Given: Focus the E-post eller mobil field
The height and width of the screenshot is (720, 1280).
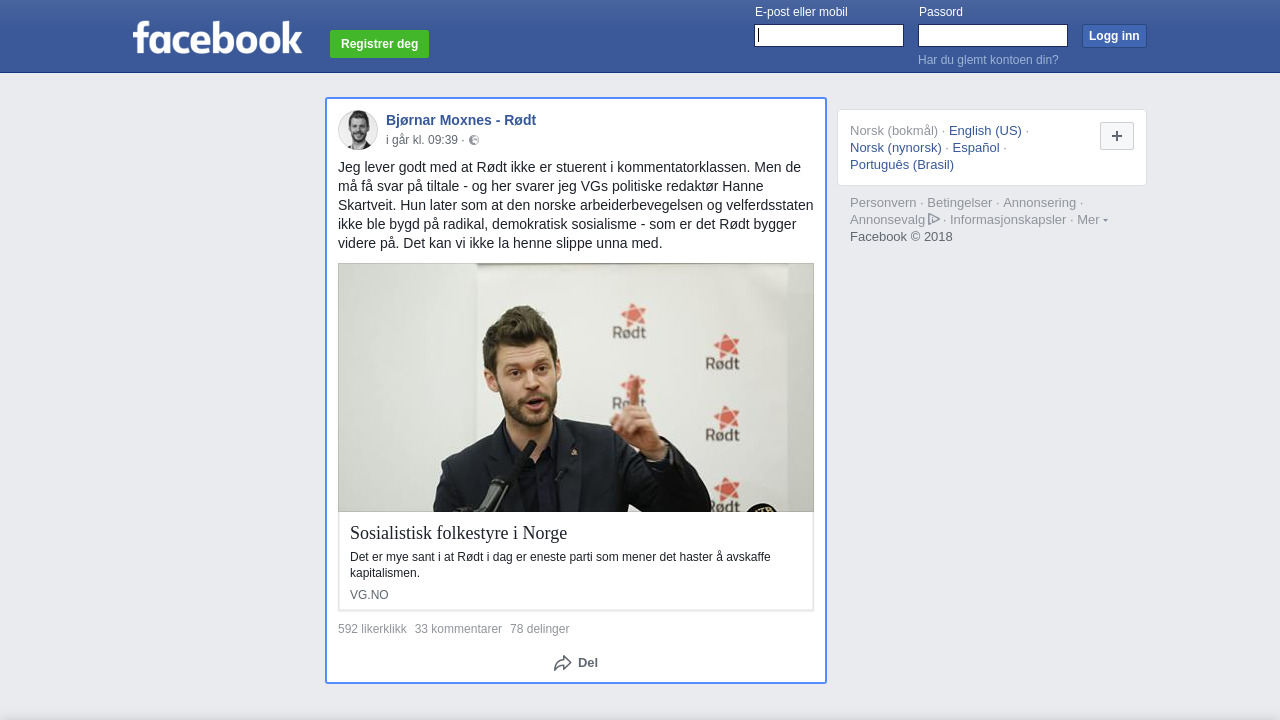Looking at the screenshot, I should point(829,36).
